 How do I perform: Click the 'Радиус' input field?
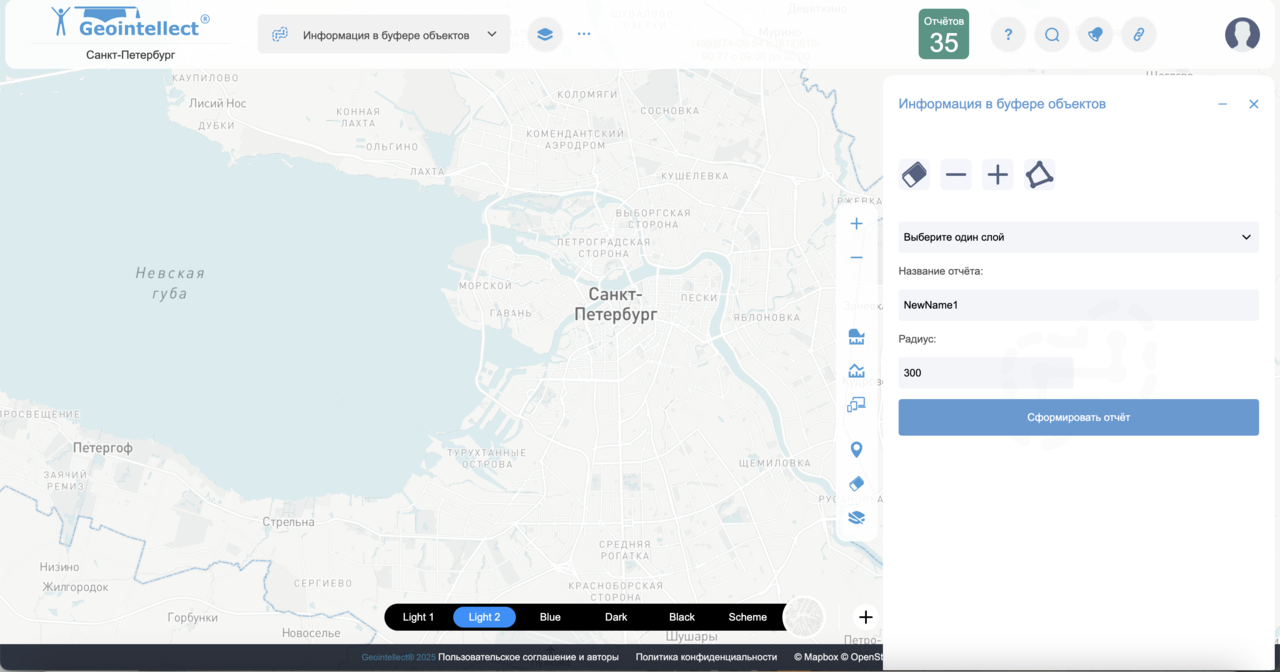985,373
